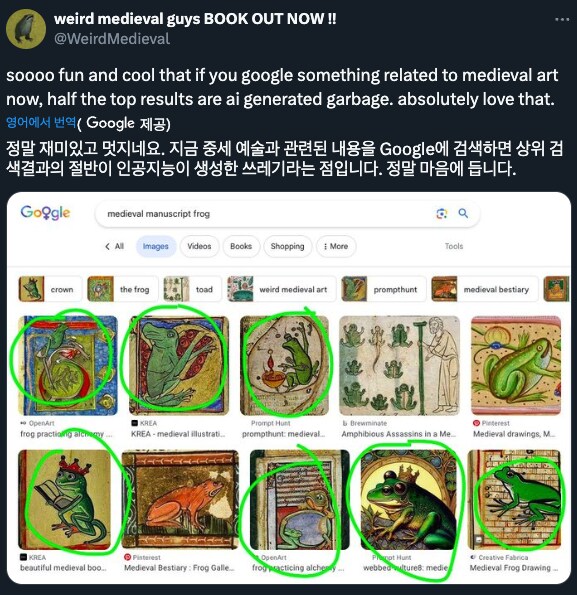
Task: Open the Tools options
Action: pos(454,246)
